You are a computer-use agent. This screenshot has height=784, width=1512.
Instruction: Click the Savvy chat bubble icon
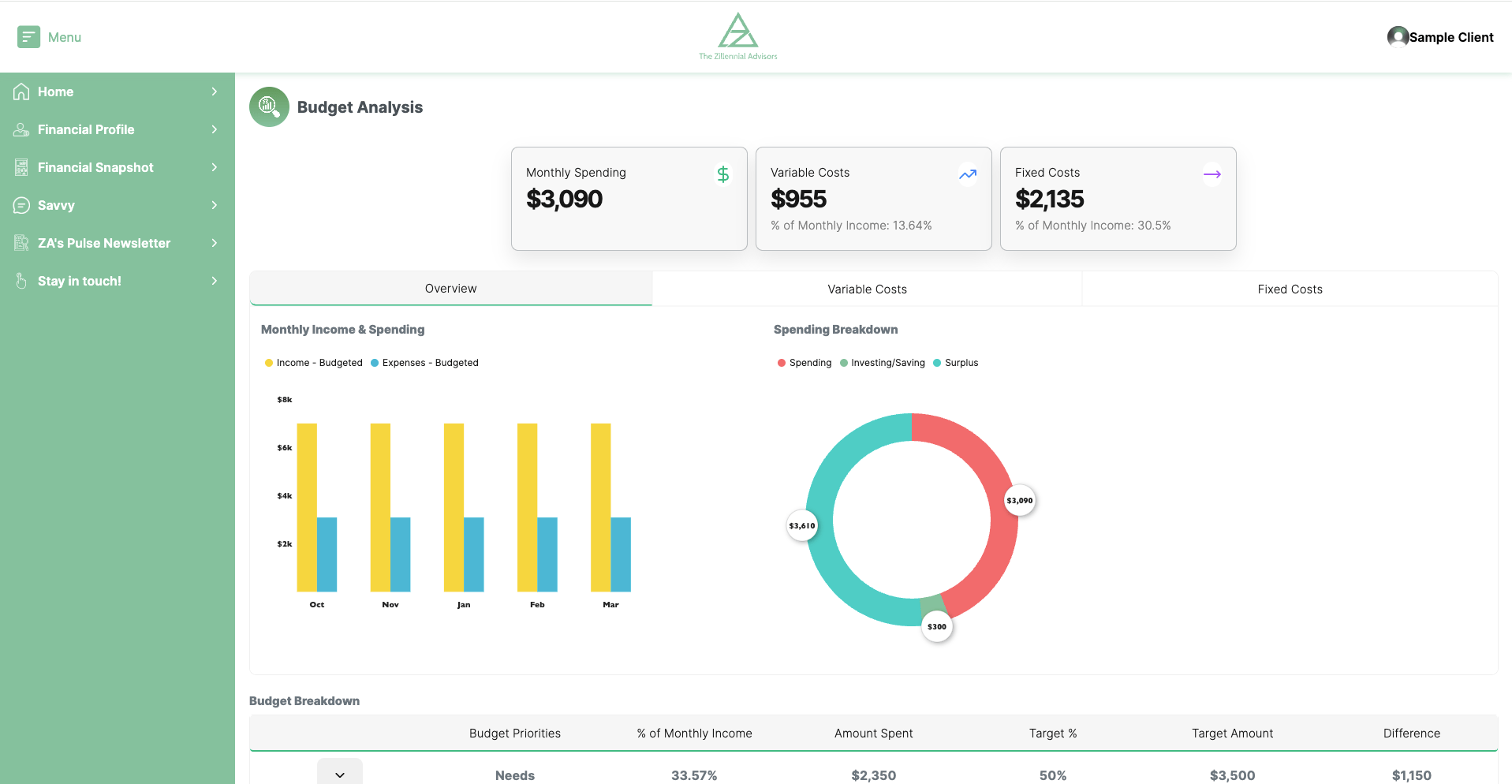coord(21,205)
